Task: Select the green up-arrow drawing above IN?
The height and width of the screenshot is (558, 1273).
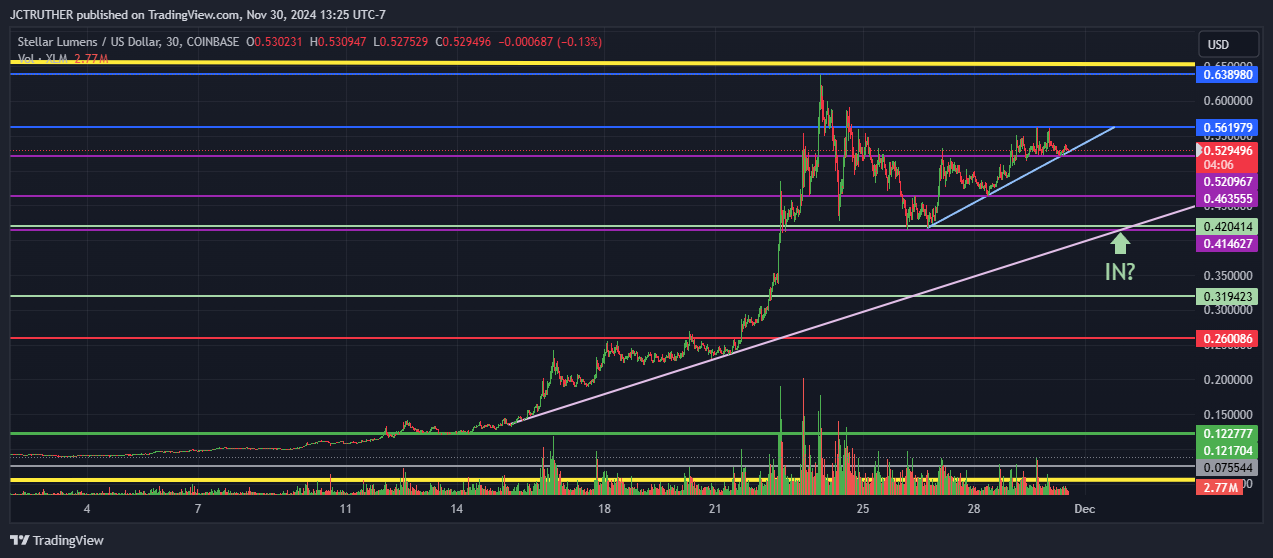Action: tap(1121, 242)
